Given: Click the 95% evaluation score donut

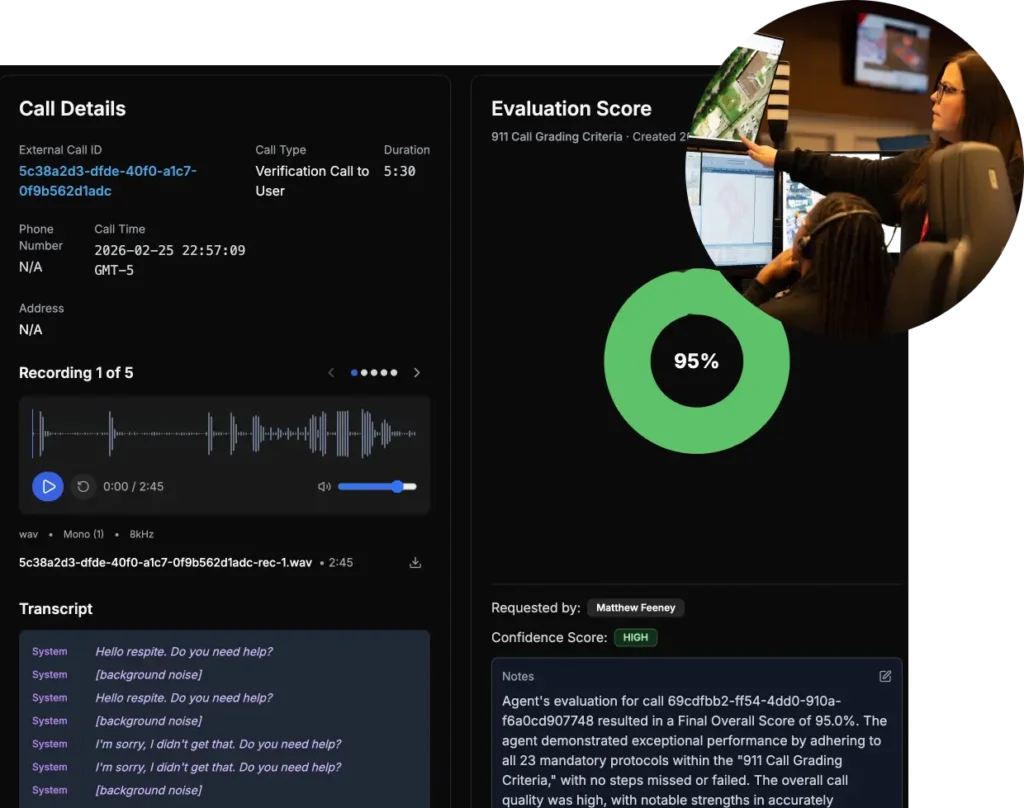Looking at the screenshot, I should coord(697,361).
